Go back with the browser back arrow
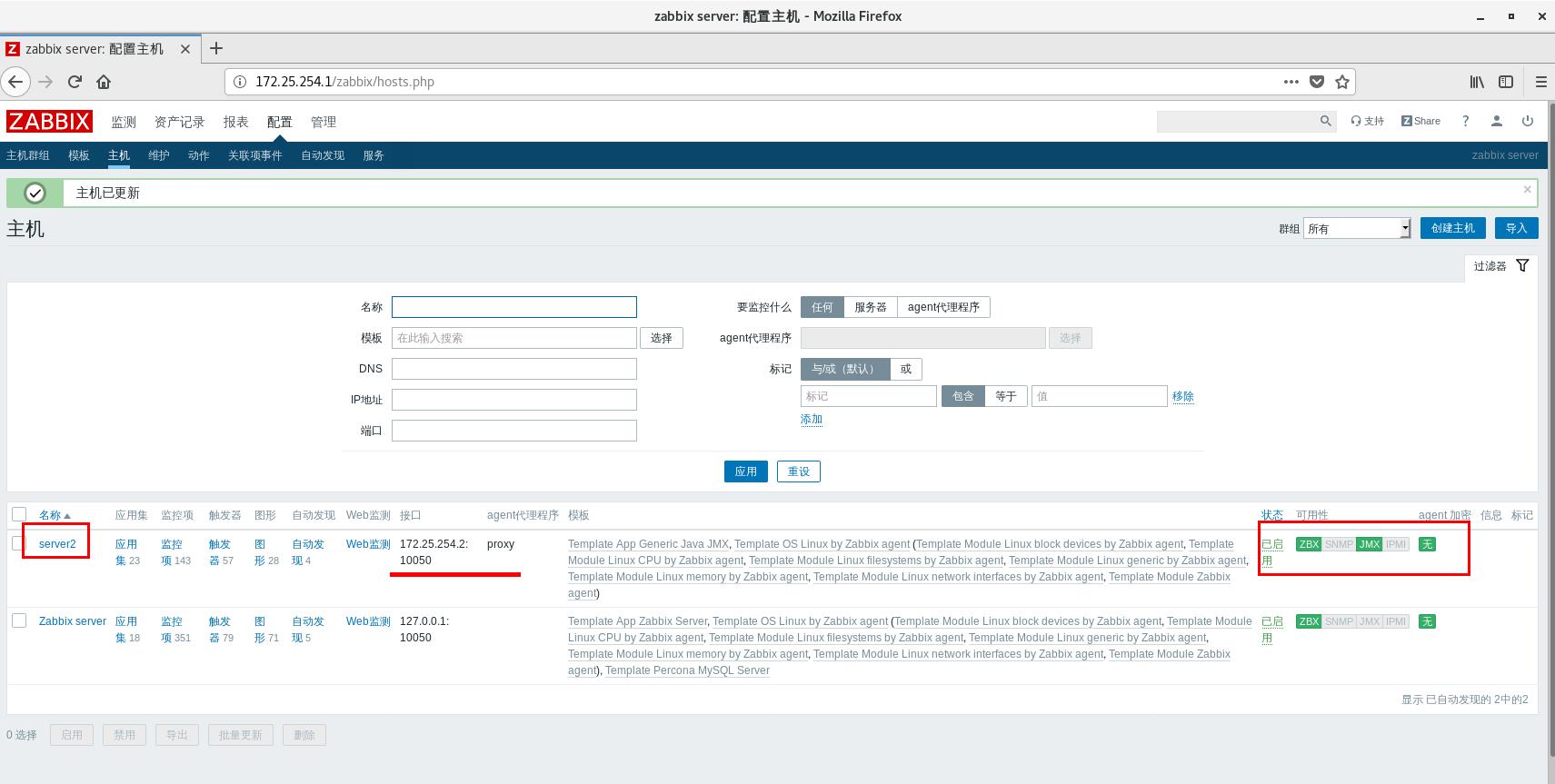This screenshot has width=1555, height=784. click(x=15, y=82)
